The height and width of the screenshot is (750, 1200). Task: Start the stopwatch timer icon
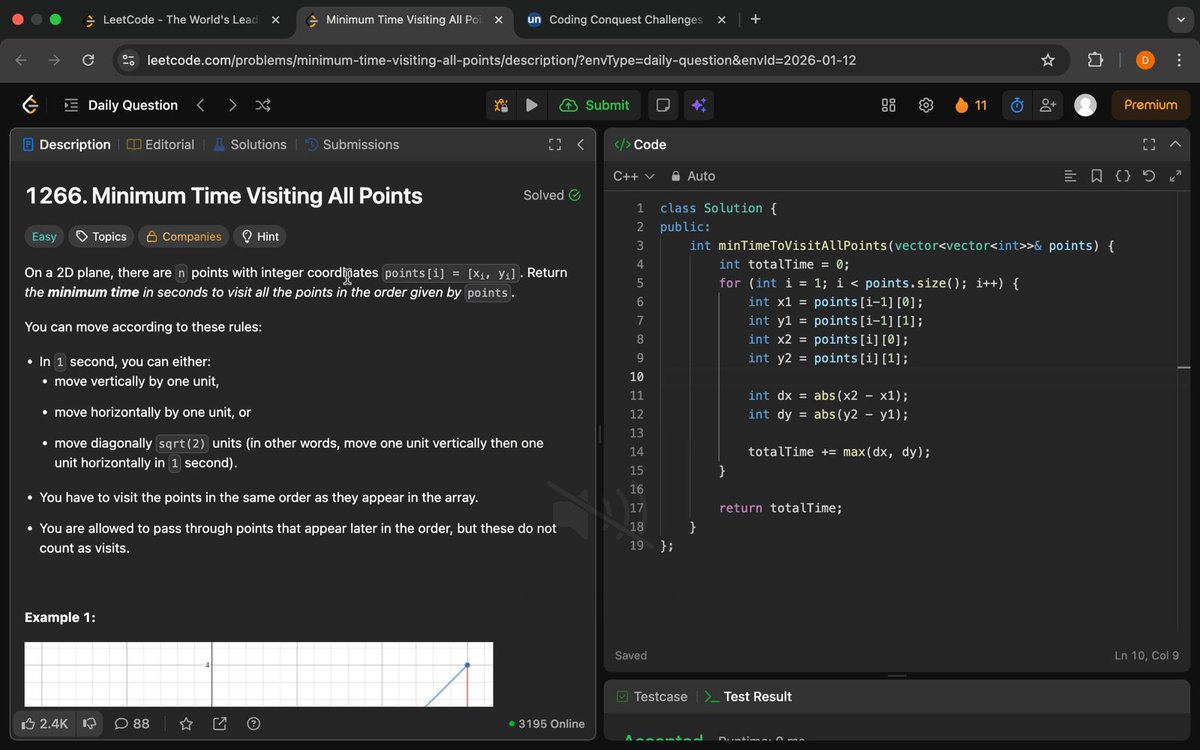[x=1017, y=105]
